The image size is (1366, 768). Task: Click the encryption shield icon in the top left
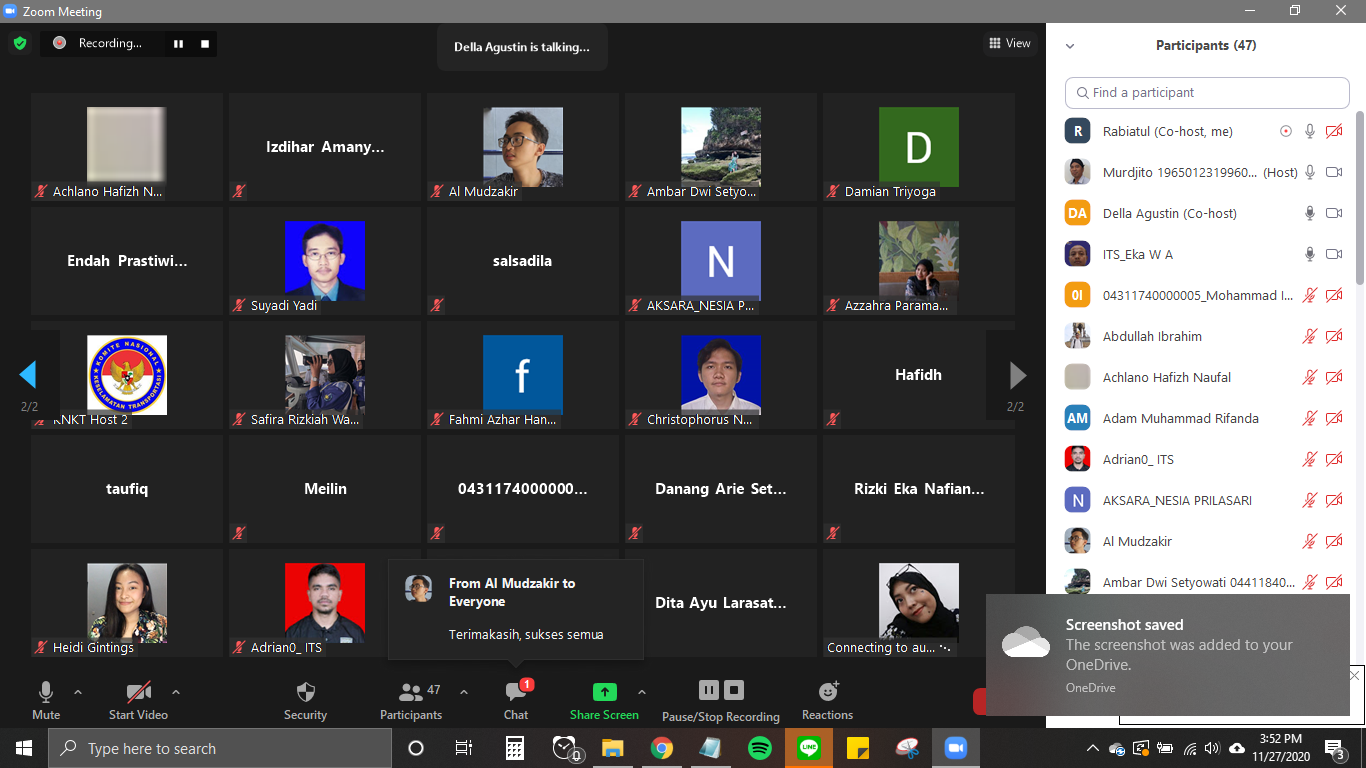coord(20,43)
